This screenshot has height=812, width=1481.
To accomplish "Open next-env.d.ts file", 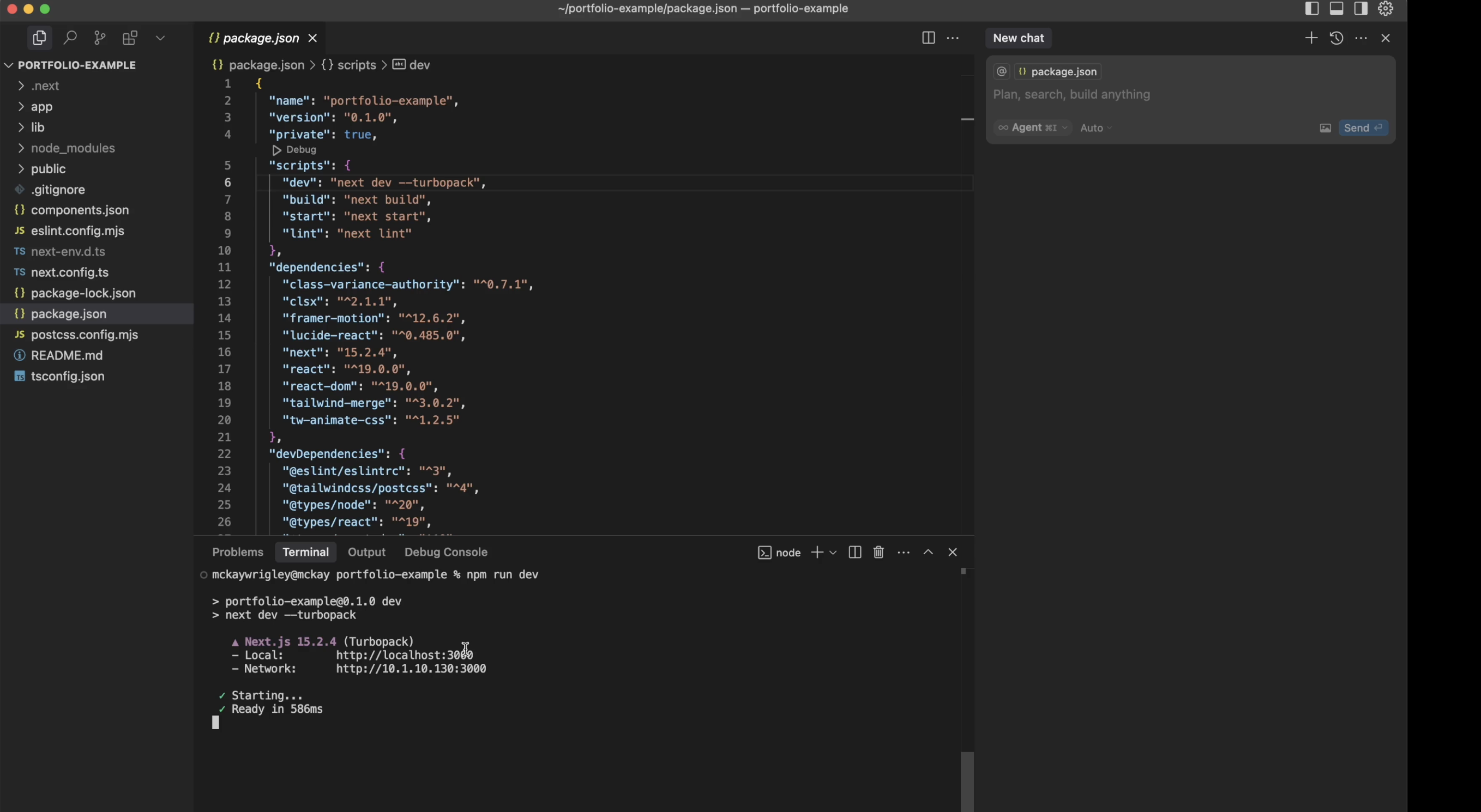I will click(x=97, y=251).
